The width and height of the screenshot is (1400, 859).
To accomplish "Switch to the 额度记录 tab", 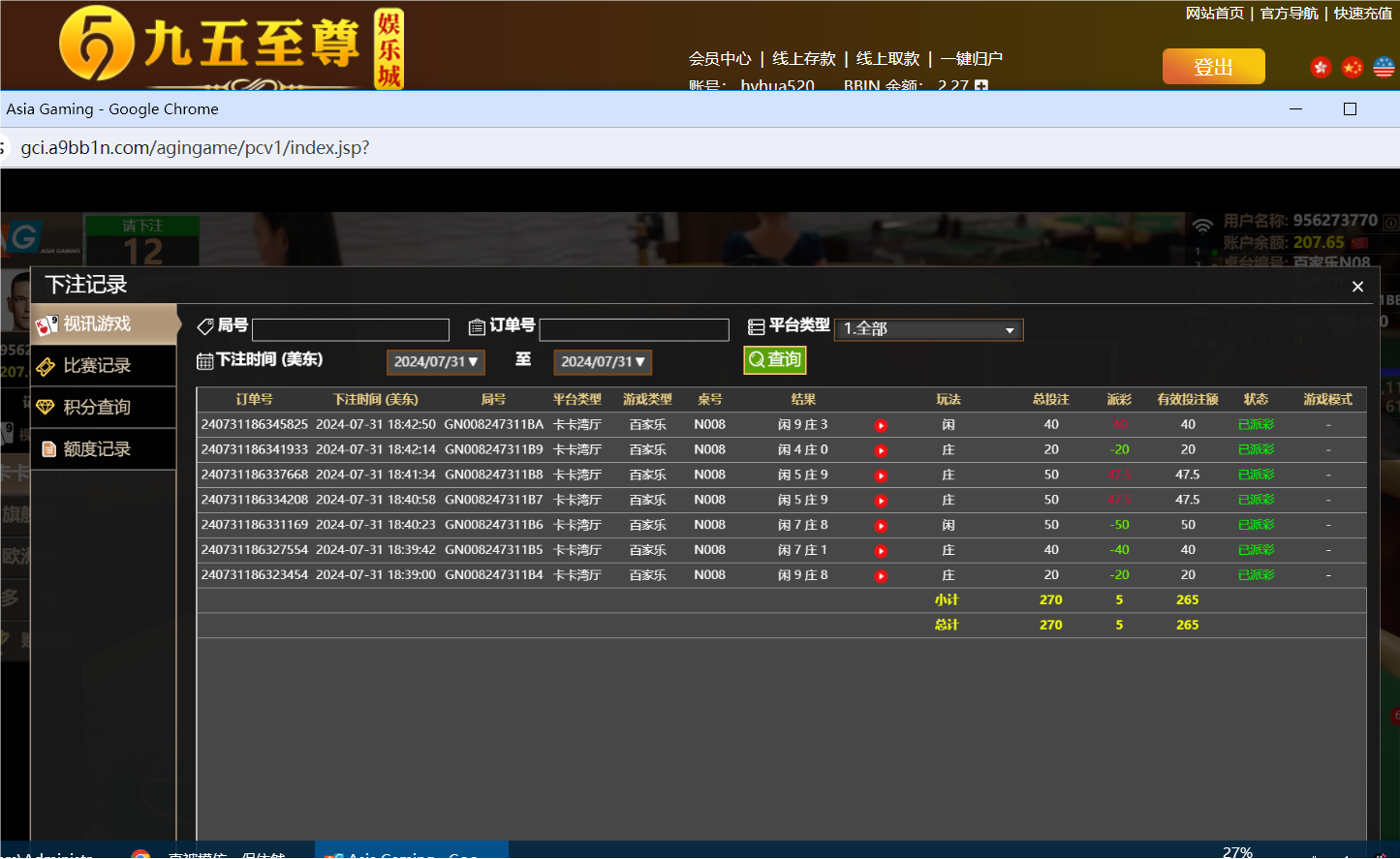I will point(97,448).
